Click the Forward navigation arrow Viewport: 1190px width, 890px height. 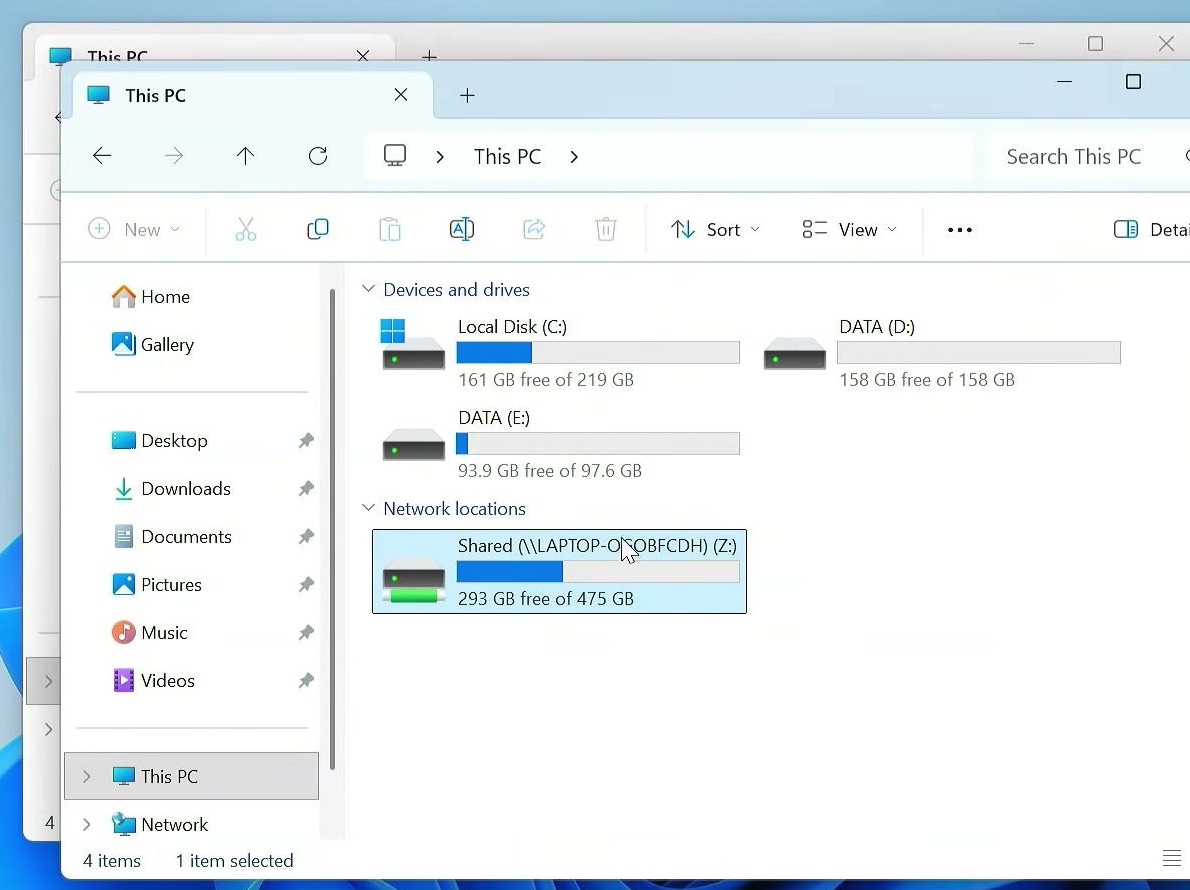tap(174, 156)
